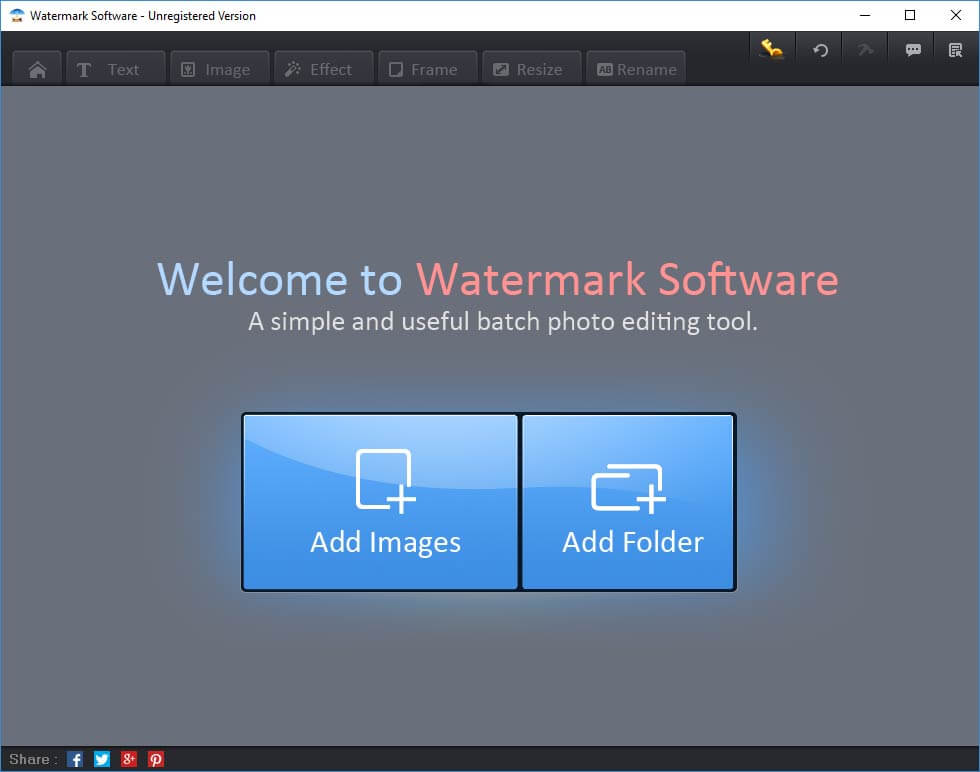
Task: Click the redo arrow icon
Action: point(866,49)
